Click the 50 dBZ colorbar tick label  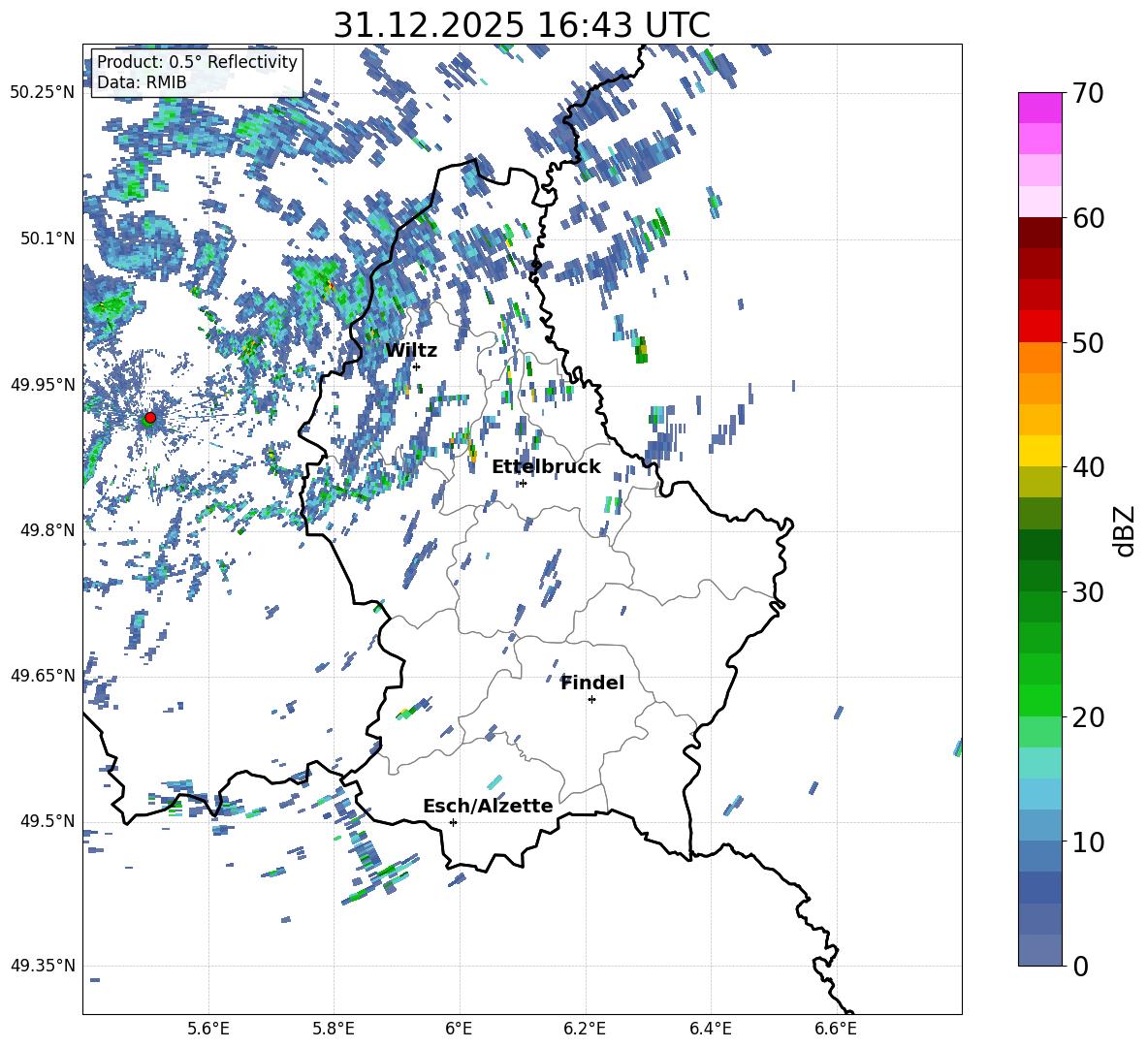point(1088,343)
